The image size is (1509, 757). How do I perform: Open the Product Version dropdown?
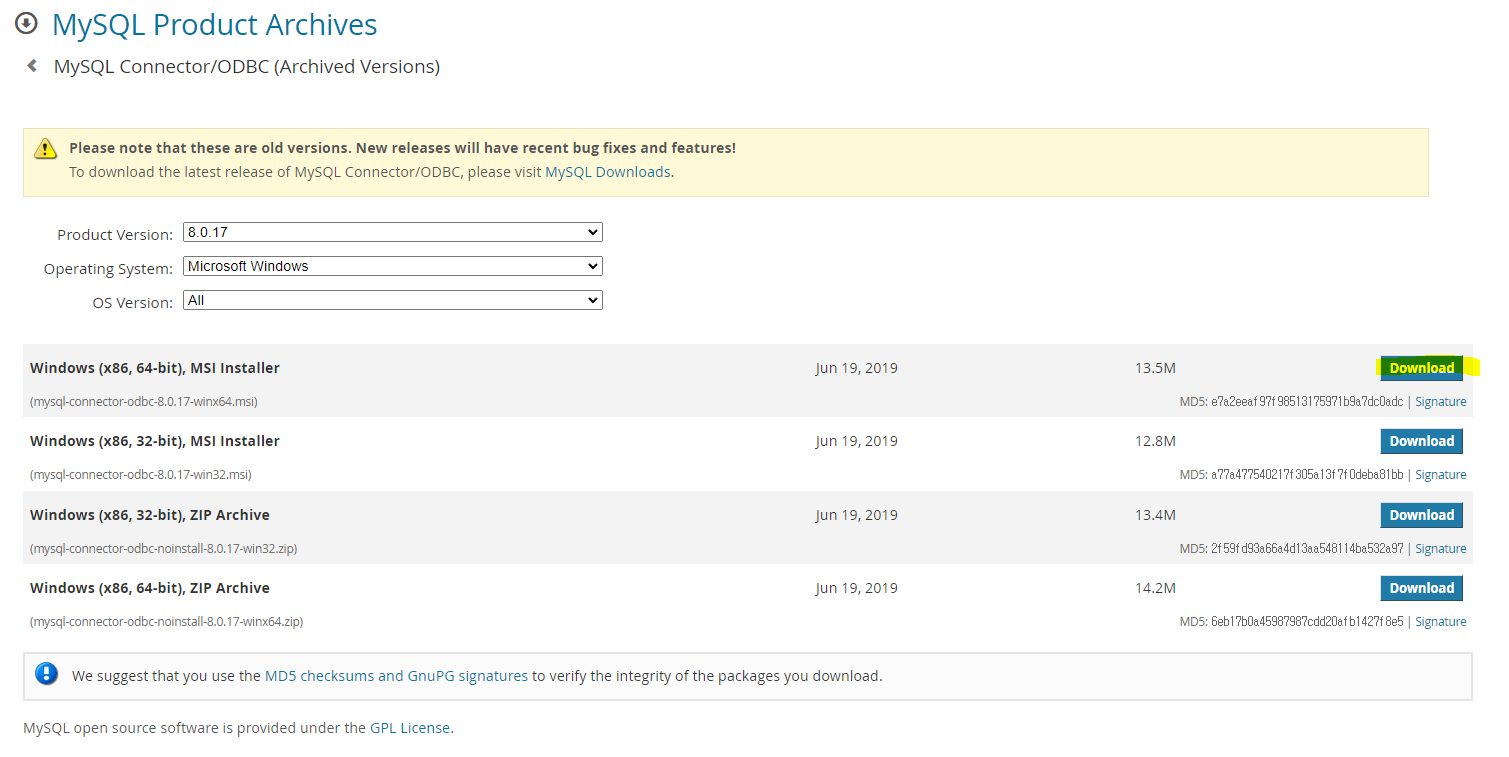393,232
